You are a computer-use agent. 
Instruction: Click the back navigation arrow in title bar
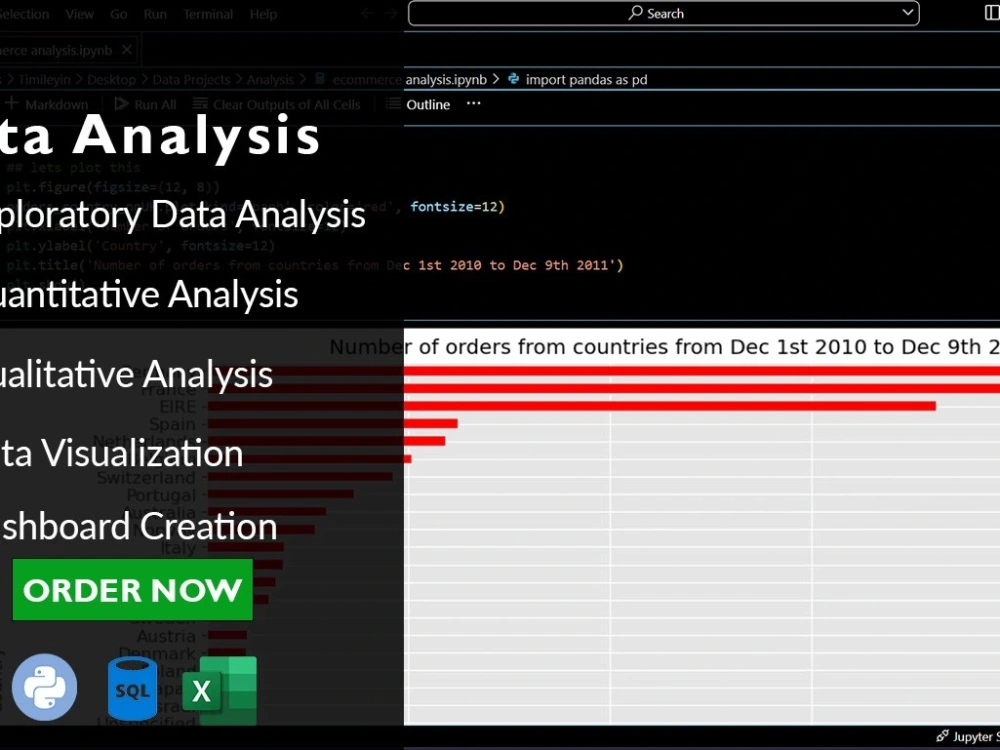(x=367, y=13)
